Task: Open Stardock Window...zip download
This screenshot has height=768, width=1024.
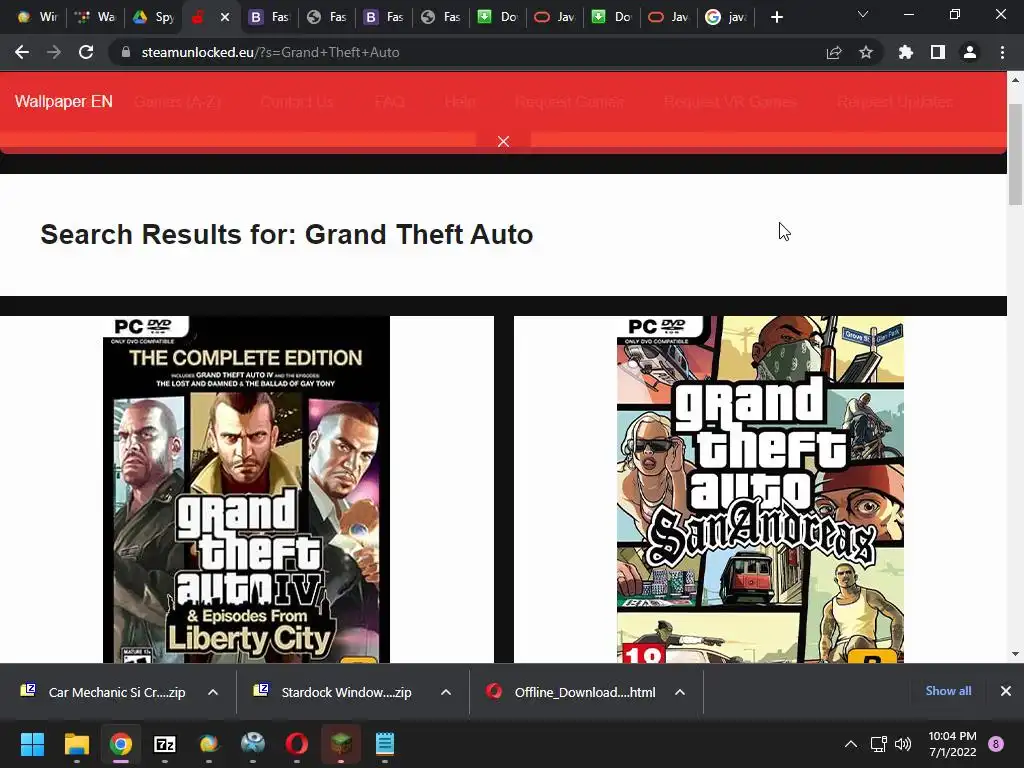Action: [334, 692]
